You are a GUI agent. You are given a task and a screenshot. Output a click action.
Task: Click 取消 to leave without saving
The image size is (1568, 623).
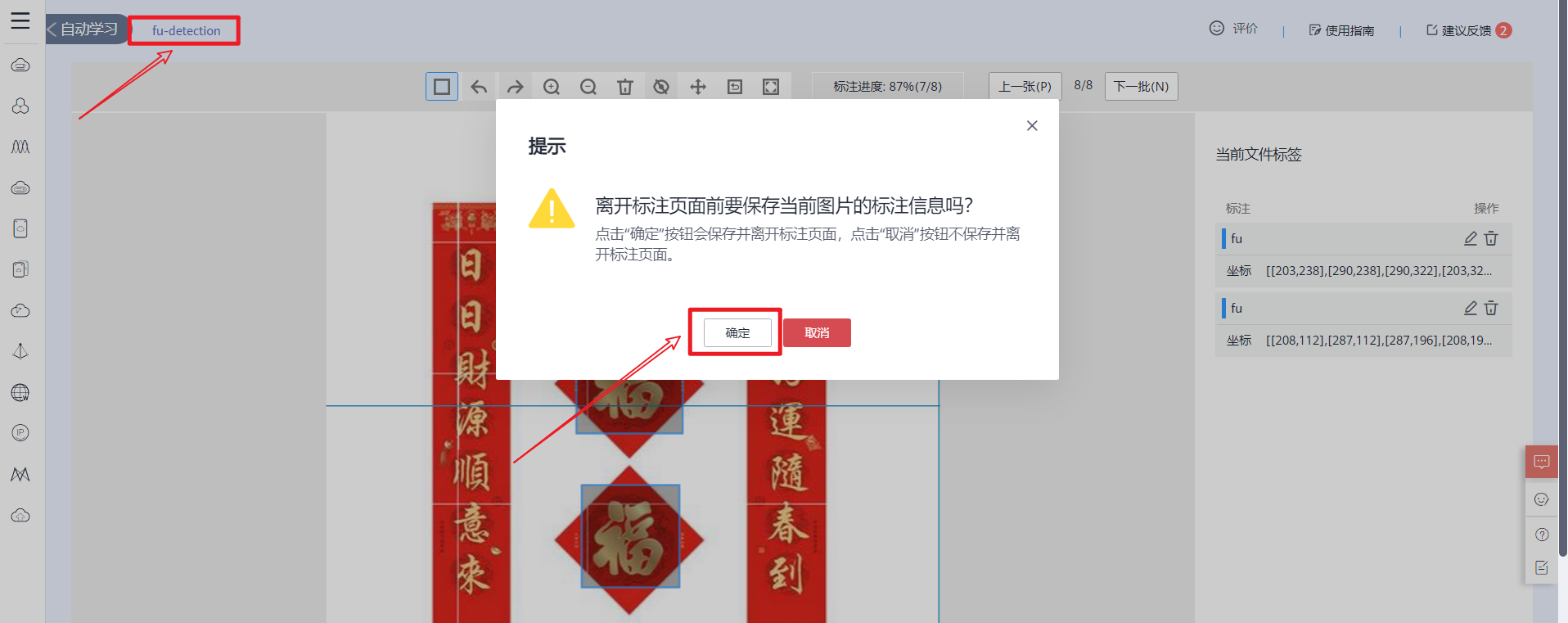(x=817, y=332)
